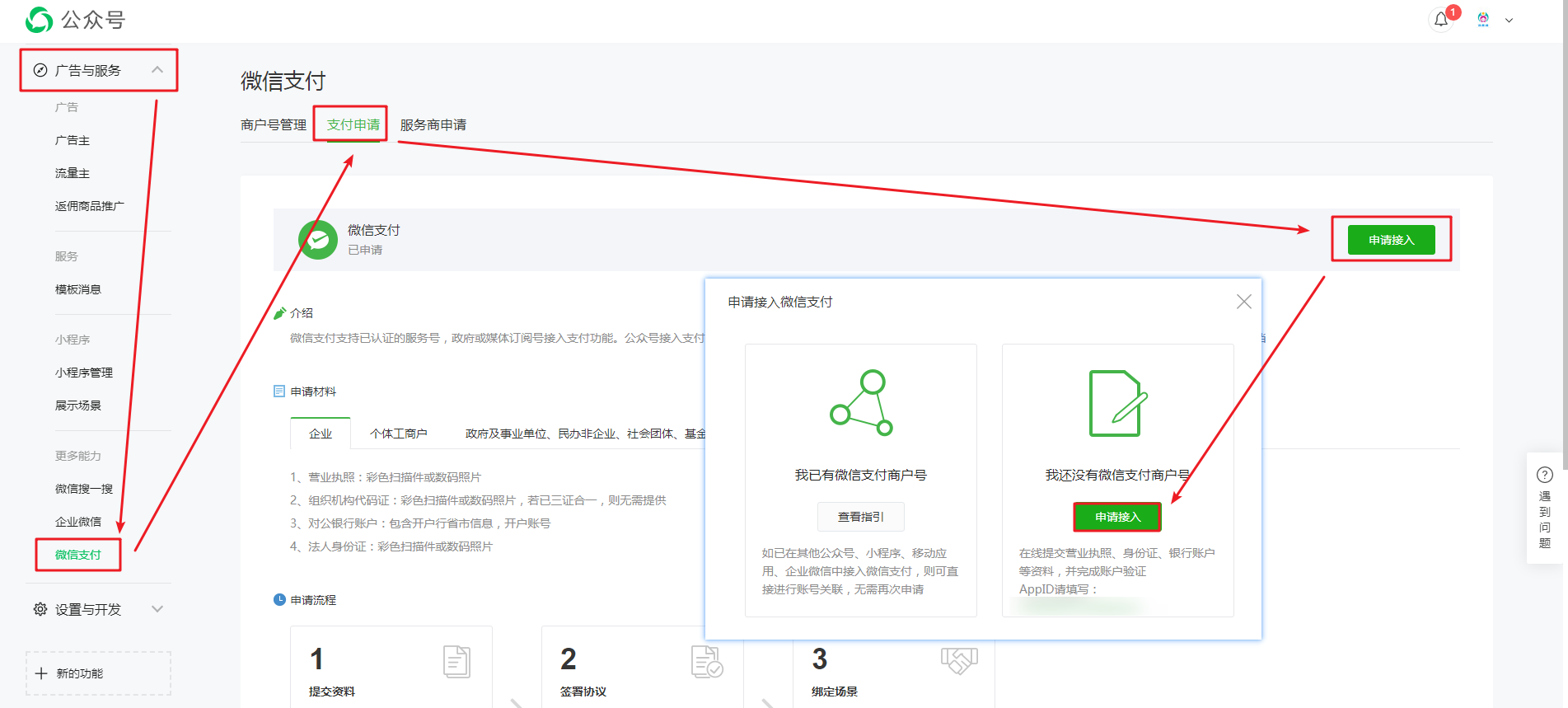Click the account avatar icon
This screenshot has height=708, width=1568.
pyautogui.click(x=1483, y=20)
